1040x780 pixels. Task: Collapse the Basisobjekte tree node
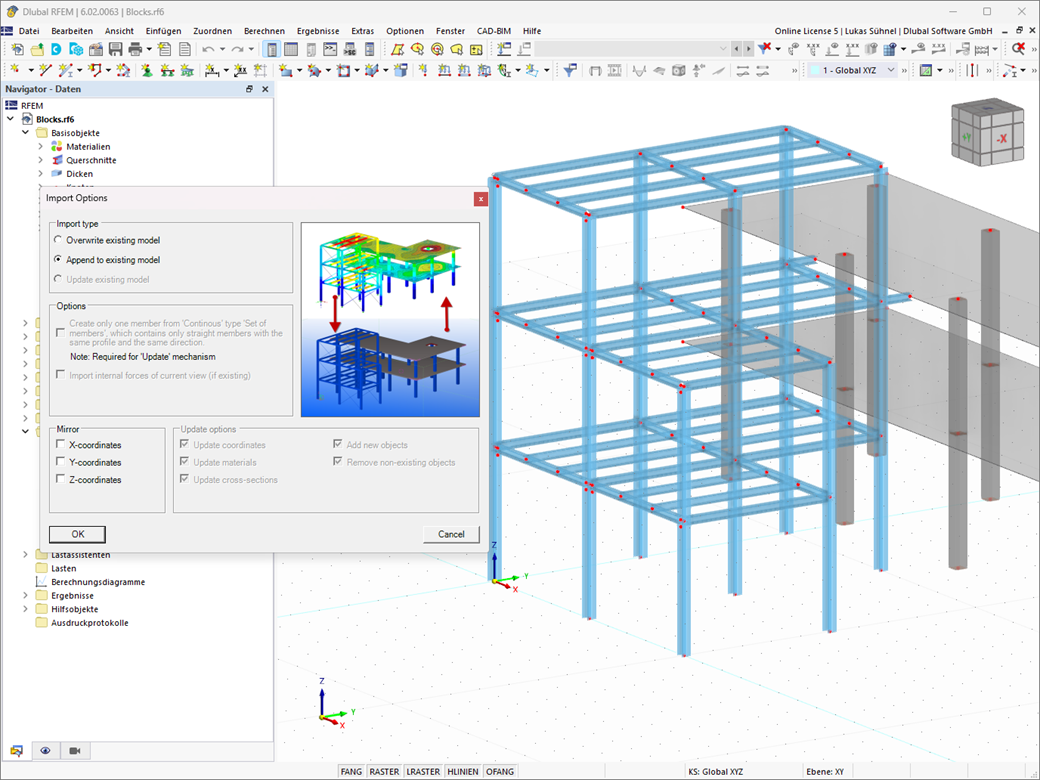tap(25, 133)
